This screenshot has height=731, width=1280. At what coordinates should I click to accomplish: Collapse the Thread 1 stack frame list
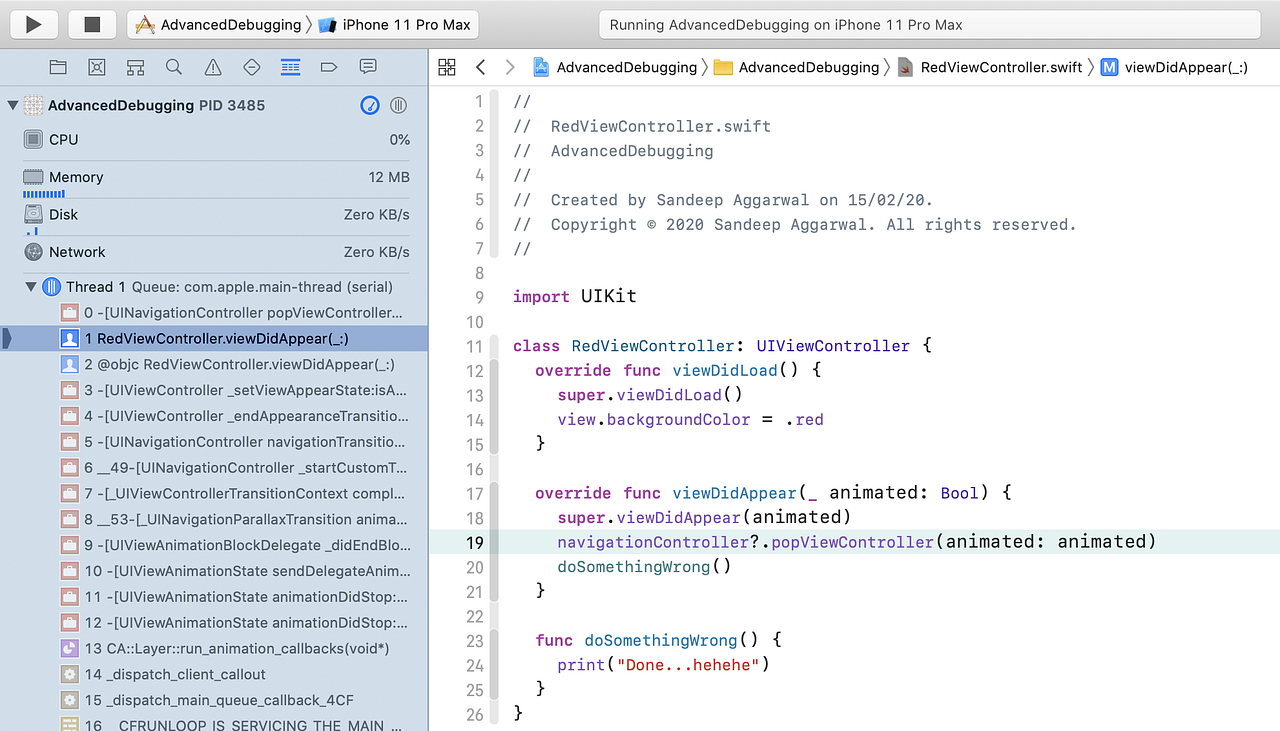click(x=31, y=286)
